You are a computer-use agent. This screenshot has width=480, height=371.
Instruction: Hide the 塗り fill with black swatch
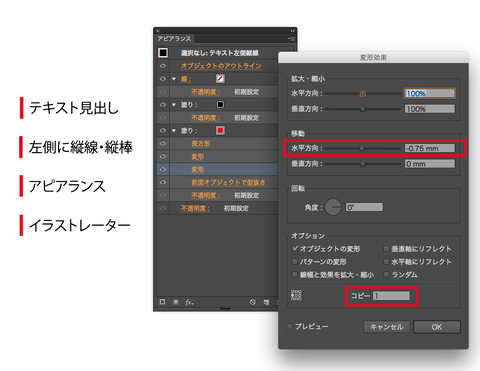[x=163, y=105]
